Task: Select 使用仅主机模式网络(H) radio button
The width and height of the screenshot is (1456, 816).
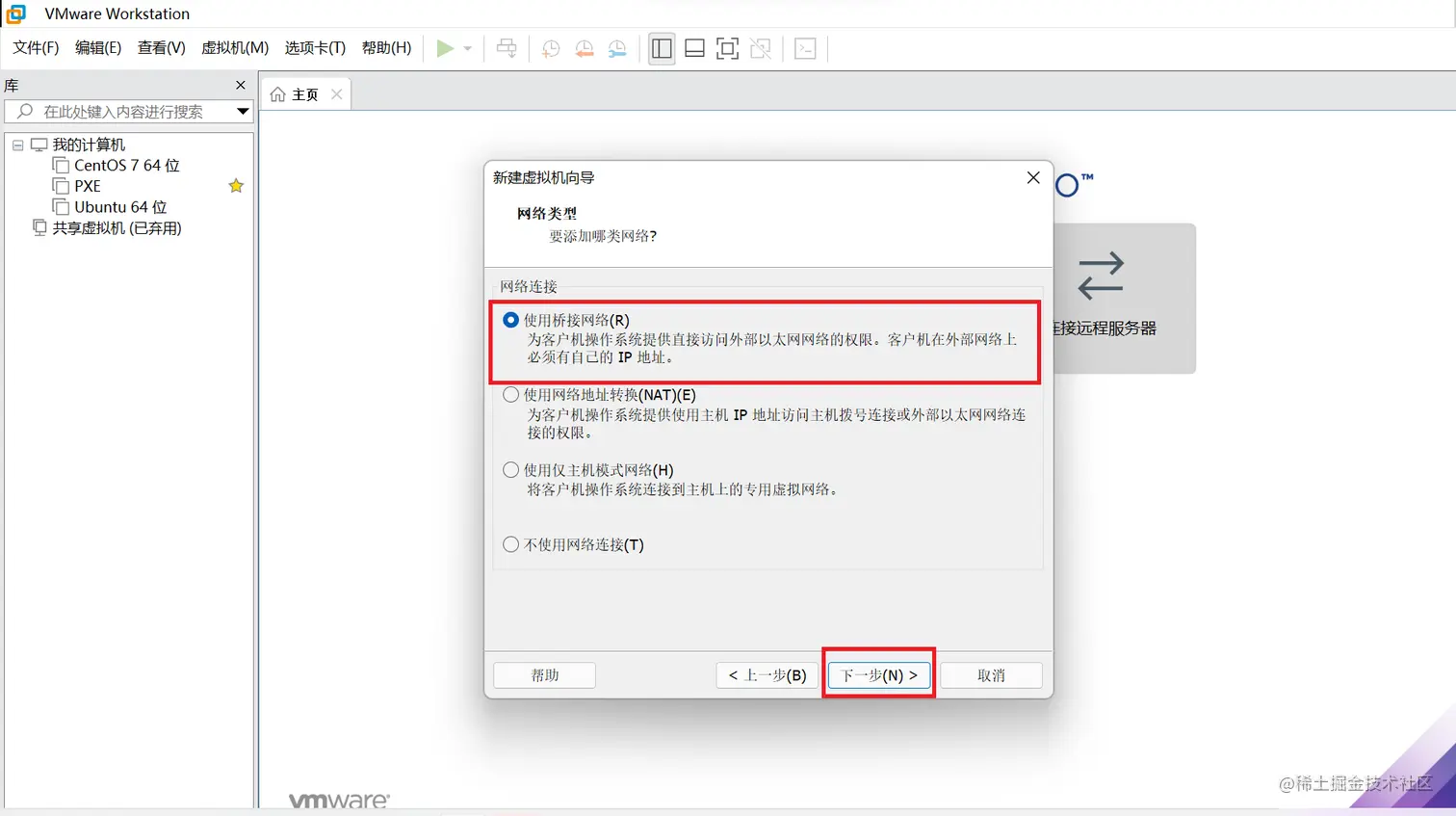Action: (511, 470)
